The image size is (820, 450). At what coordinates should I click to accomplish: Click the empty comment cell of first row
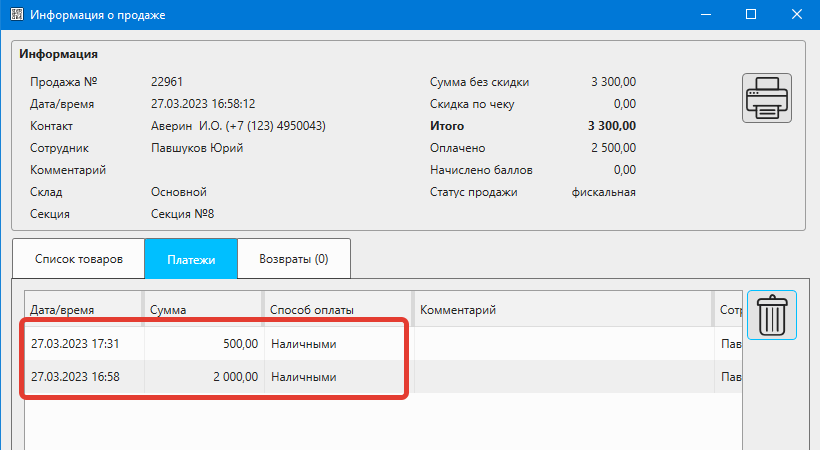coord(561,344)
